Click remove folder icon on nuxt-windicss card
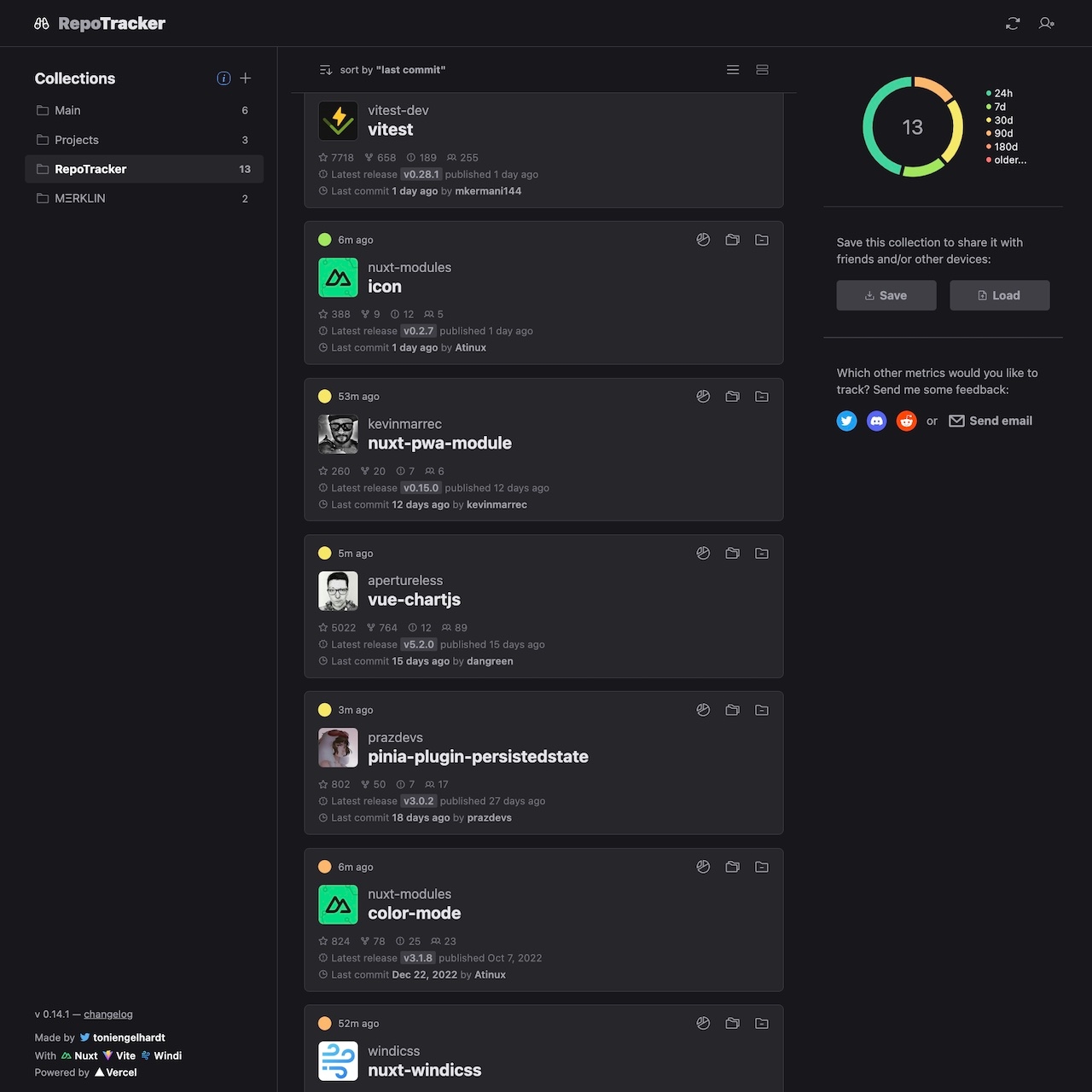Screen dimensions: 1092x1092 pyautogui.click(x=762, y=1023)
